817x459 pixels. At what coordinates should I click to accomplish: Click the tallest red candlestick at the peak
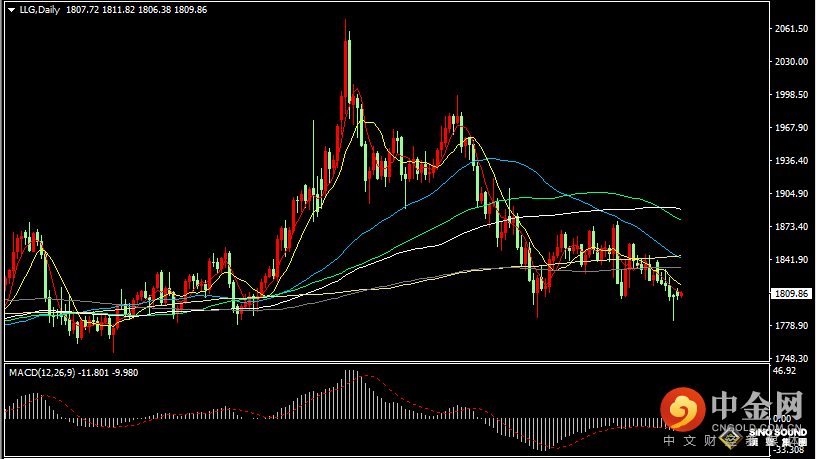pos(348,70)
